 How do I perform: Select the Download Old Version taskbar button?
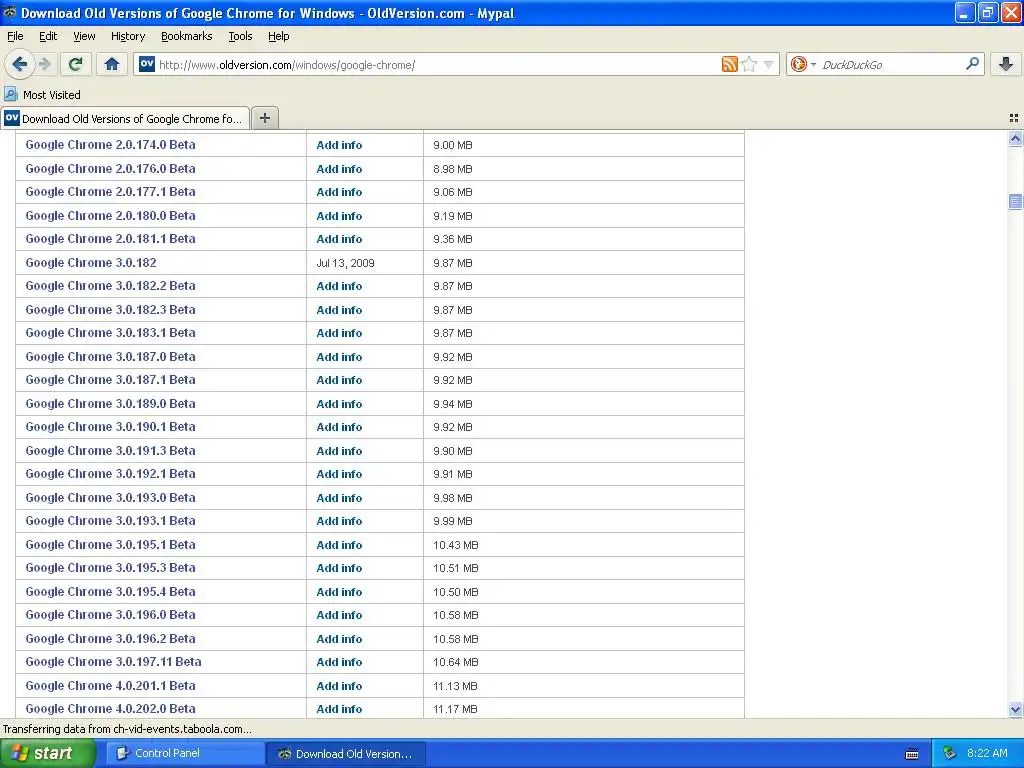[x=346, y=754]
